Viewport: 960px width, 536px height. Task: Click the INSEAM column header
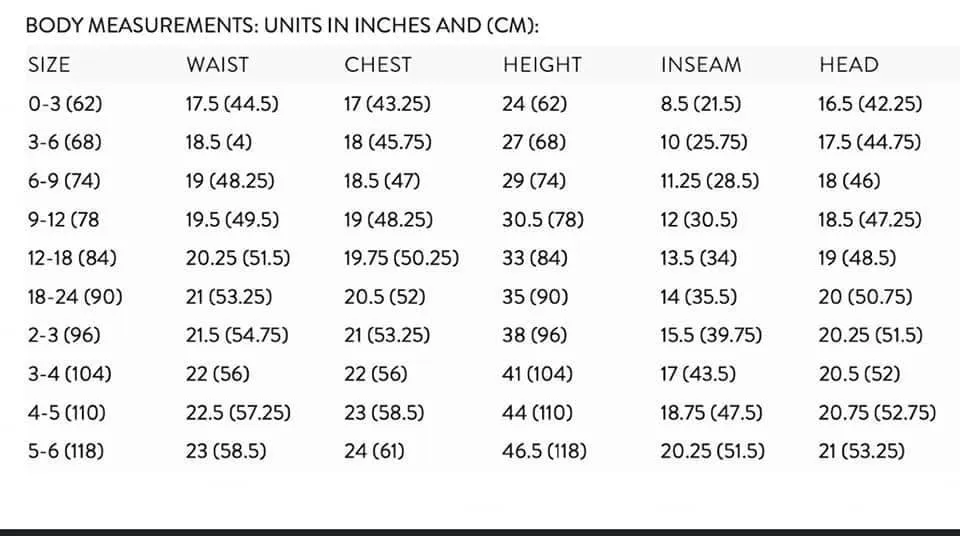pyautogui.click(x=701, y=65)
